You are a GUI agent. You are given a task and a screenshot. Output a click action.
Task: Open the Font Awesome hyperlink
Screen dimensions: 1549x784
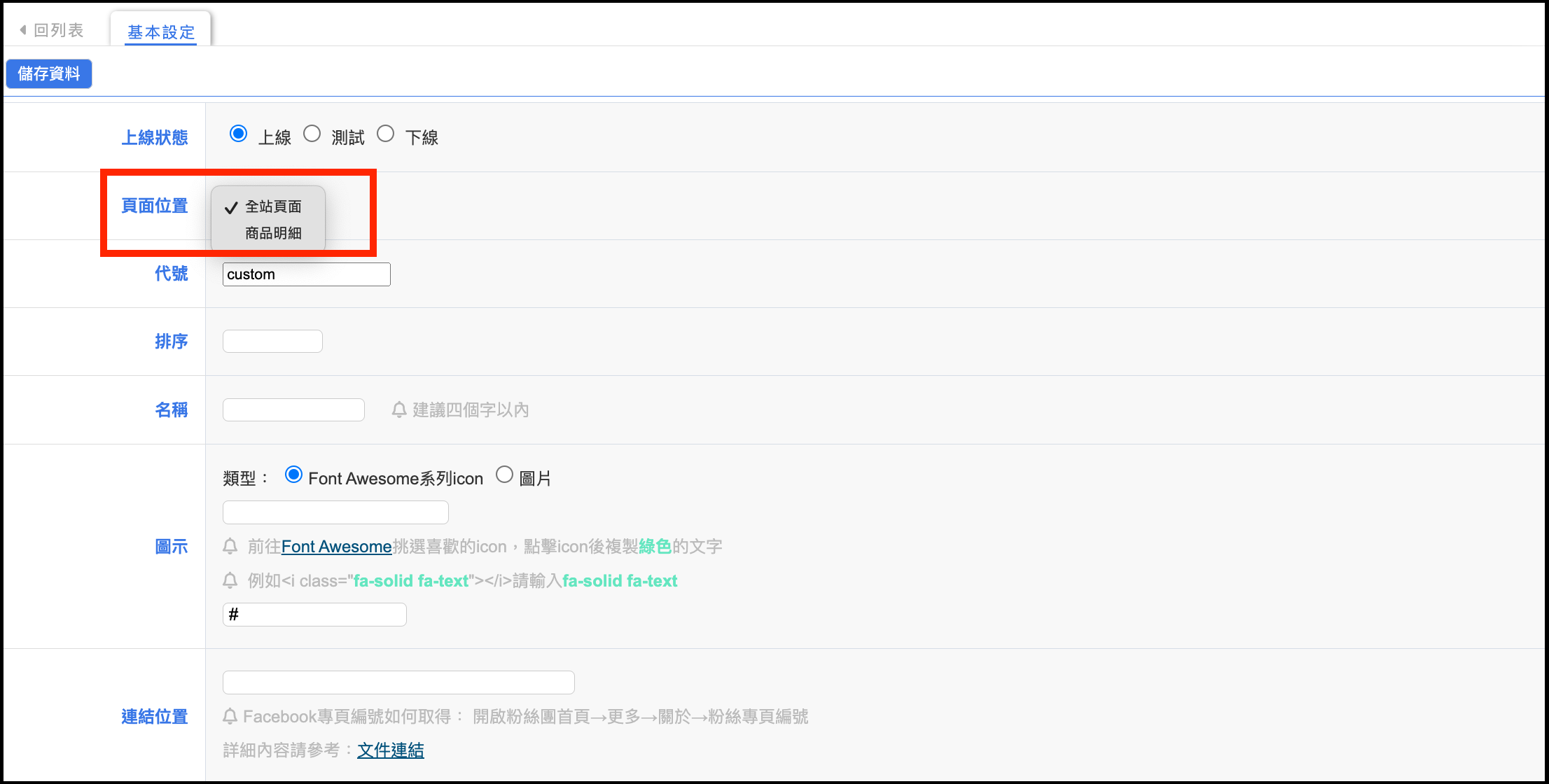click(x=336, y=547)
